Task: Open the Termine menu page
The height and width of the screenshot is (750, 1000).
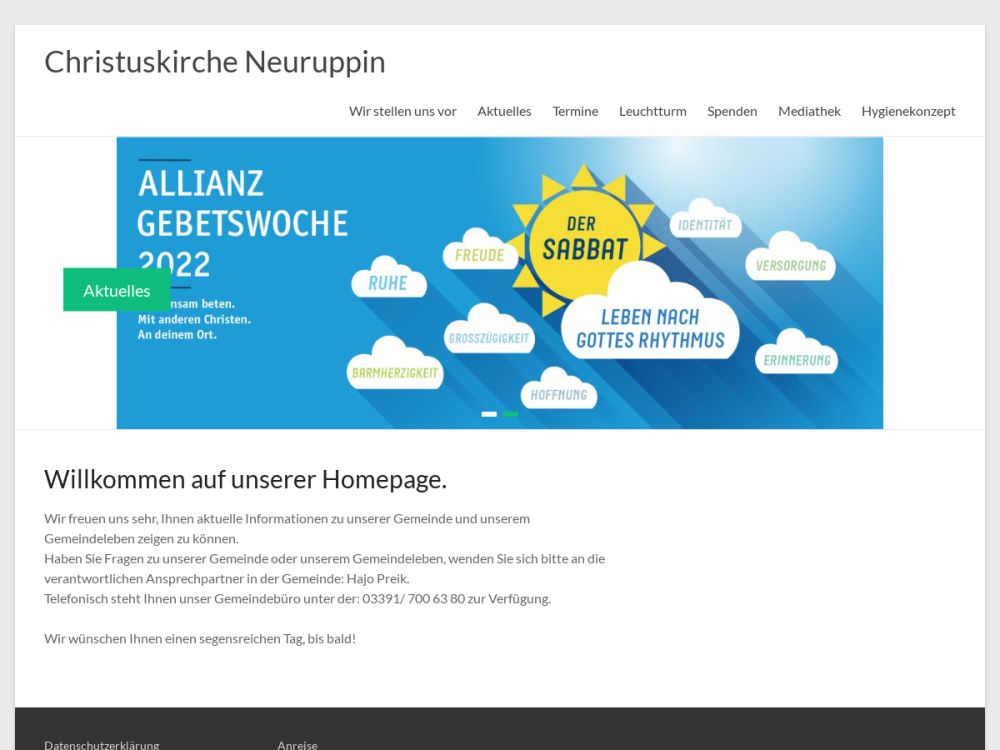Action: 575,111
